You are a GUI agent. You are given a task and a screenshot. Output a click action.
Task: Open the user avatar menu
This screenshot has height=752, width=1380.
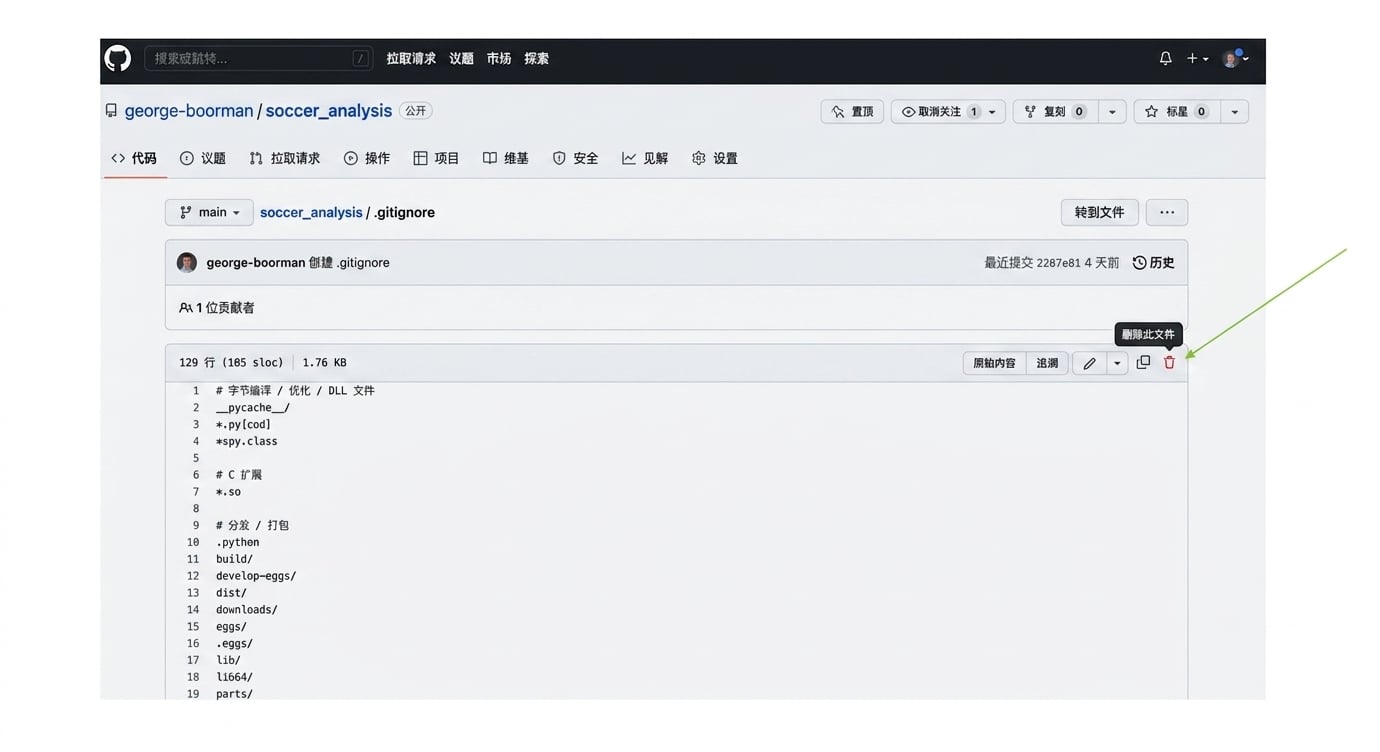coord(1235,59)
